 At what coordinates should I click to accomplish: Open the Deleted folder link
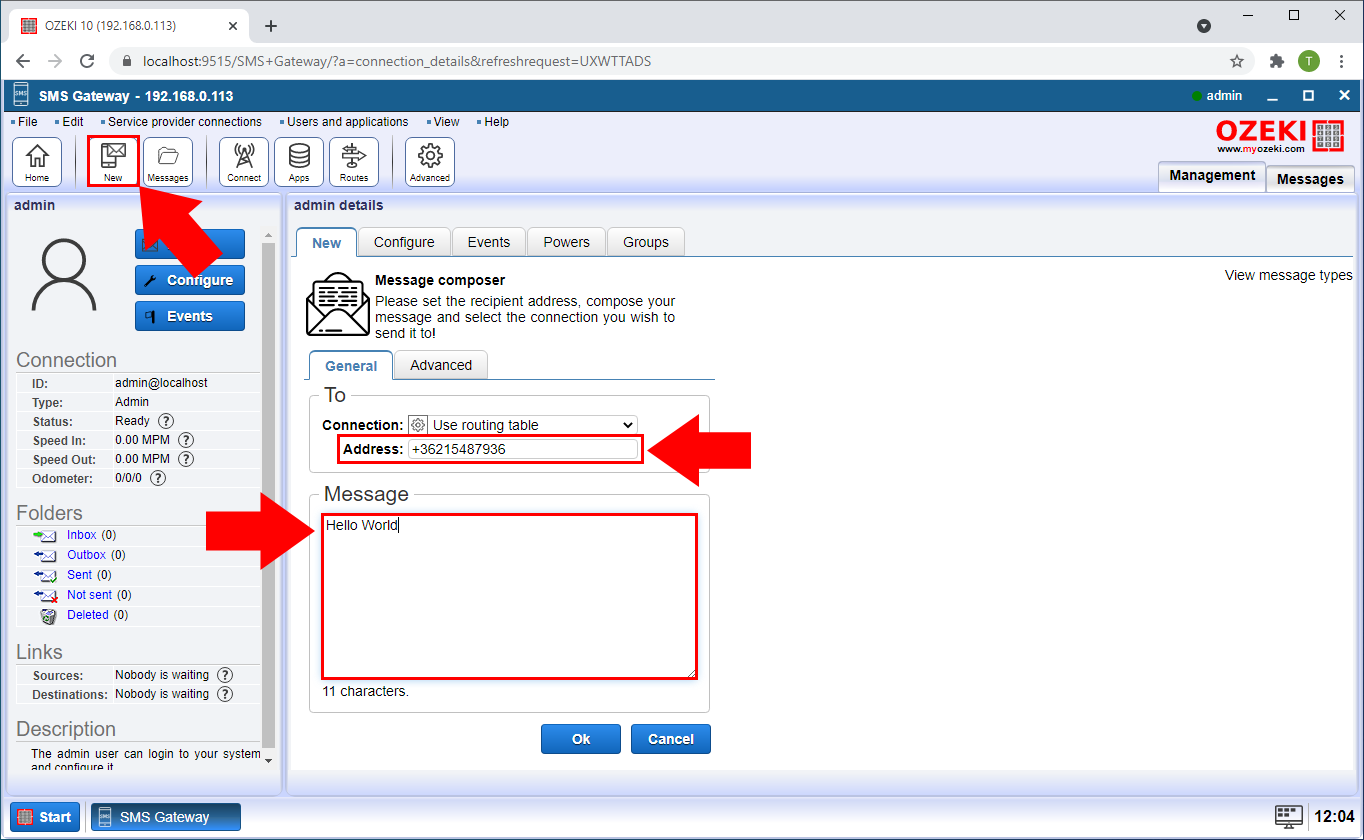pyautogui.click(x=87, y=615)
